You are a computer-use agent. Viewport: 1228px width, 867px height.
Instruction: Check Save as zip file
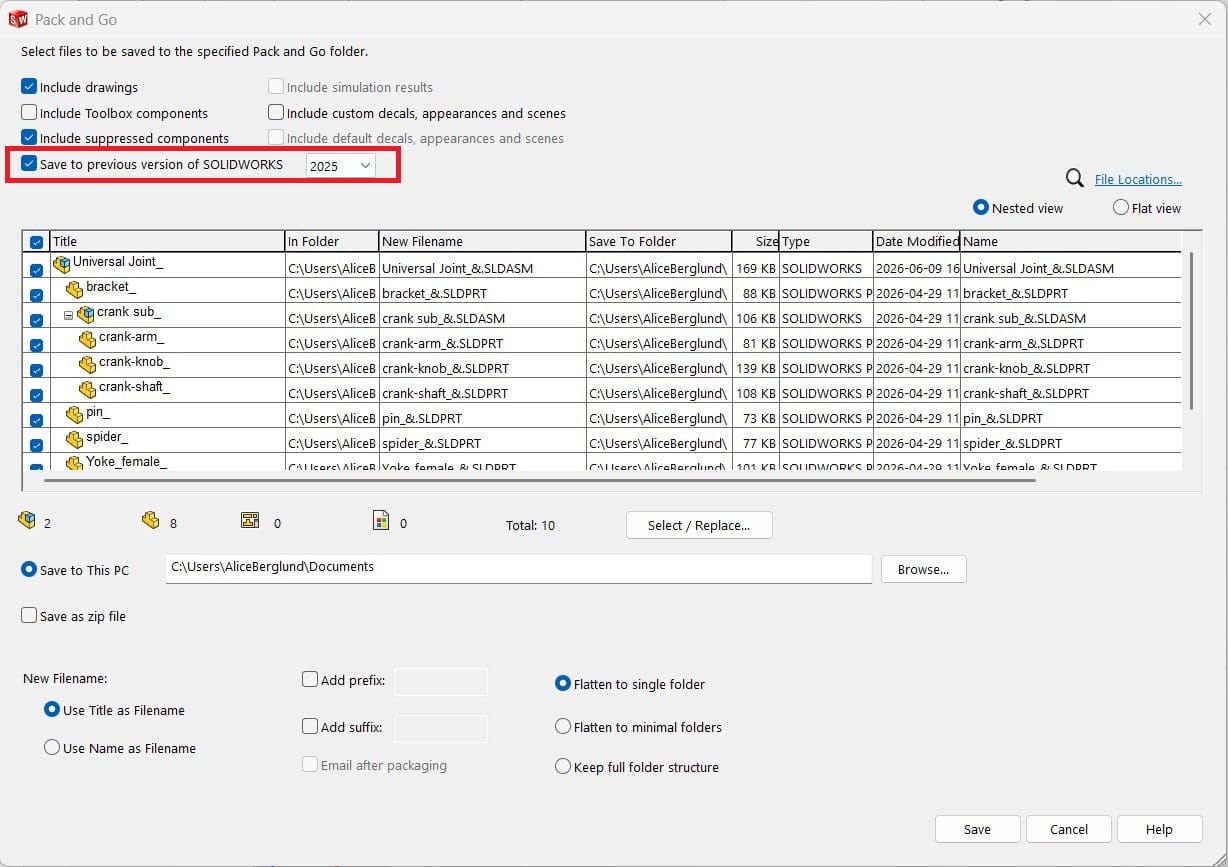click(29, 616)
